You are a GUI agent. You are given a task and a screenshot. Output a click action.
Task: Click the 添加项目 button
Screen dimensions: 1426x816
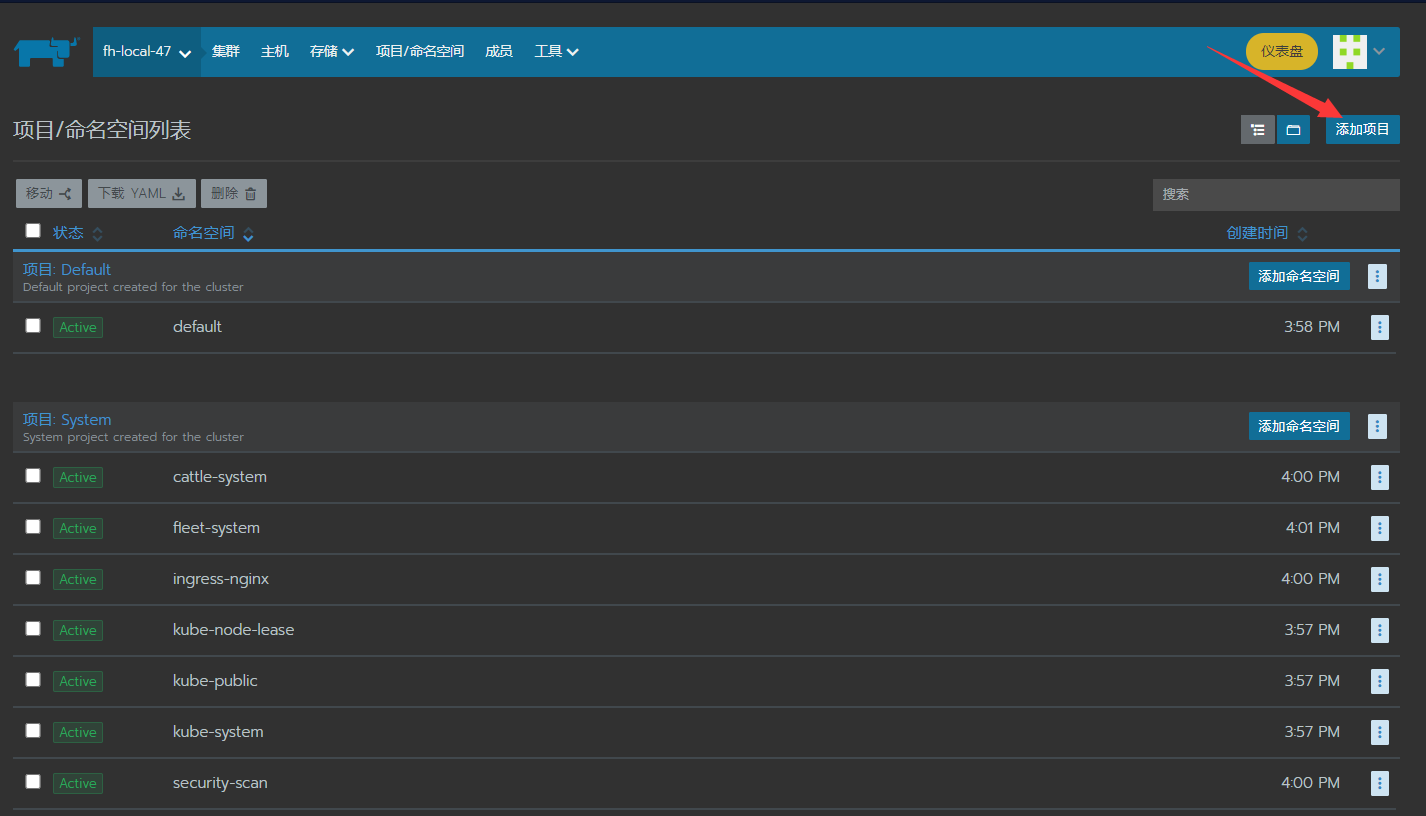(x=1363, y=130)
